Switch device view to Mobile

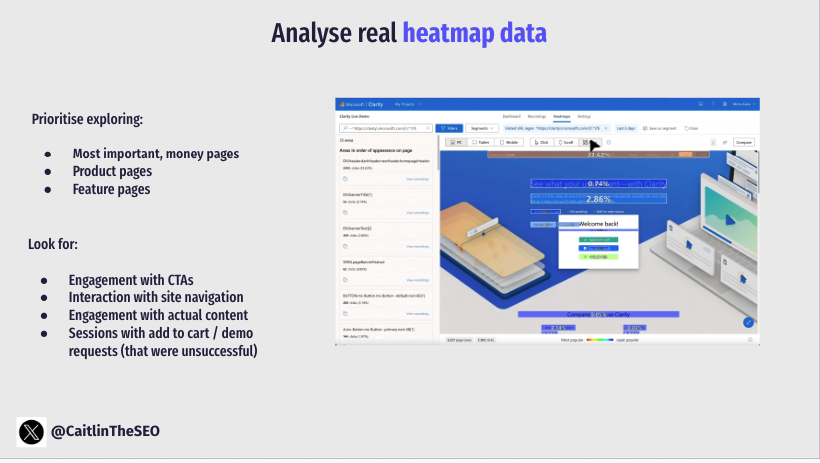(509, 143)
